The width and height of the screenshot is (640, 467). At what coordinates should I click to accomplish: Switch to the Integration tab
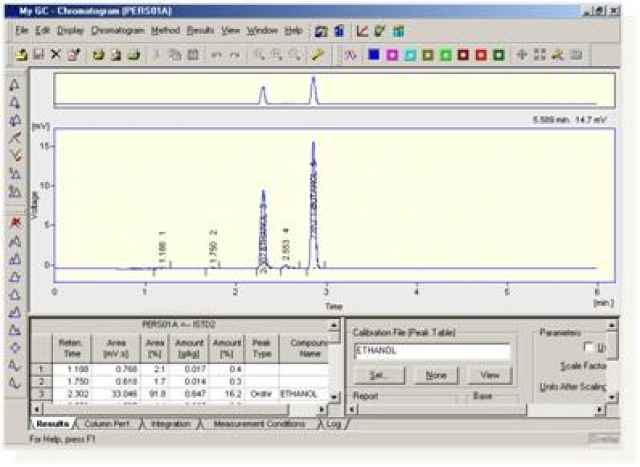click(x=172, y=424)
